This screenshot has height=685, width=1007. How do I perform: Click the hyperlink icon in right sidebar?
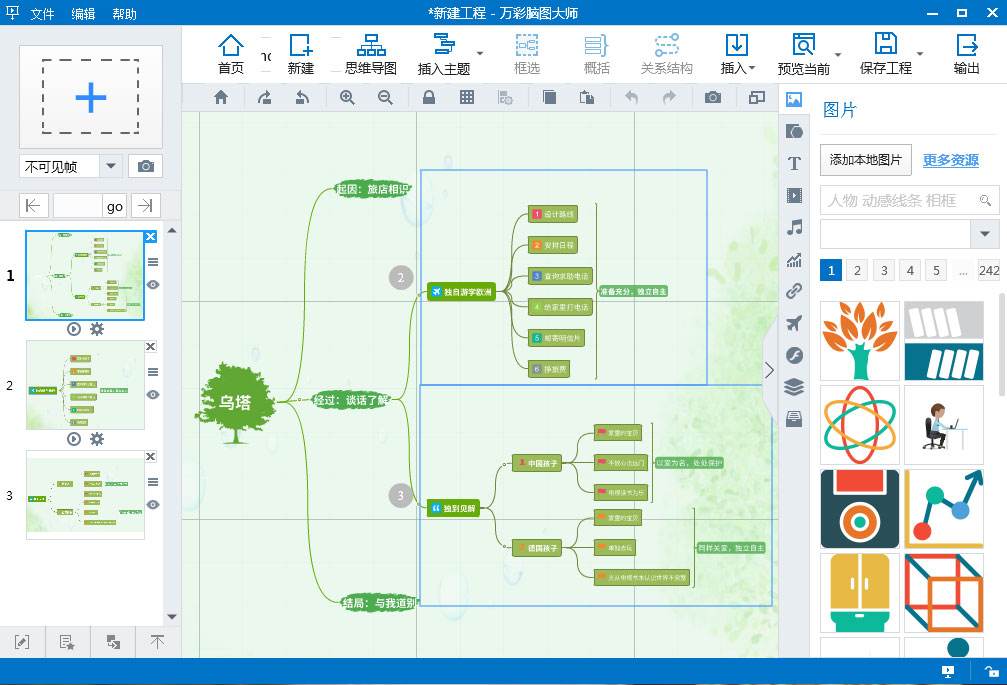(794, 291)
